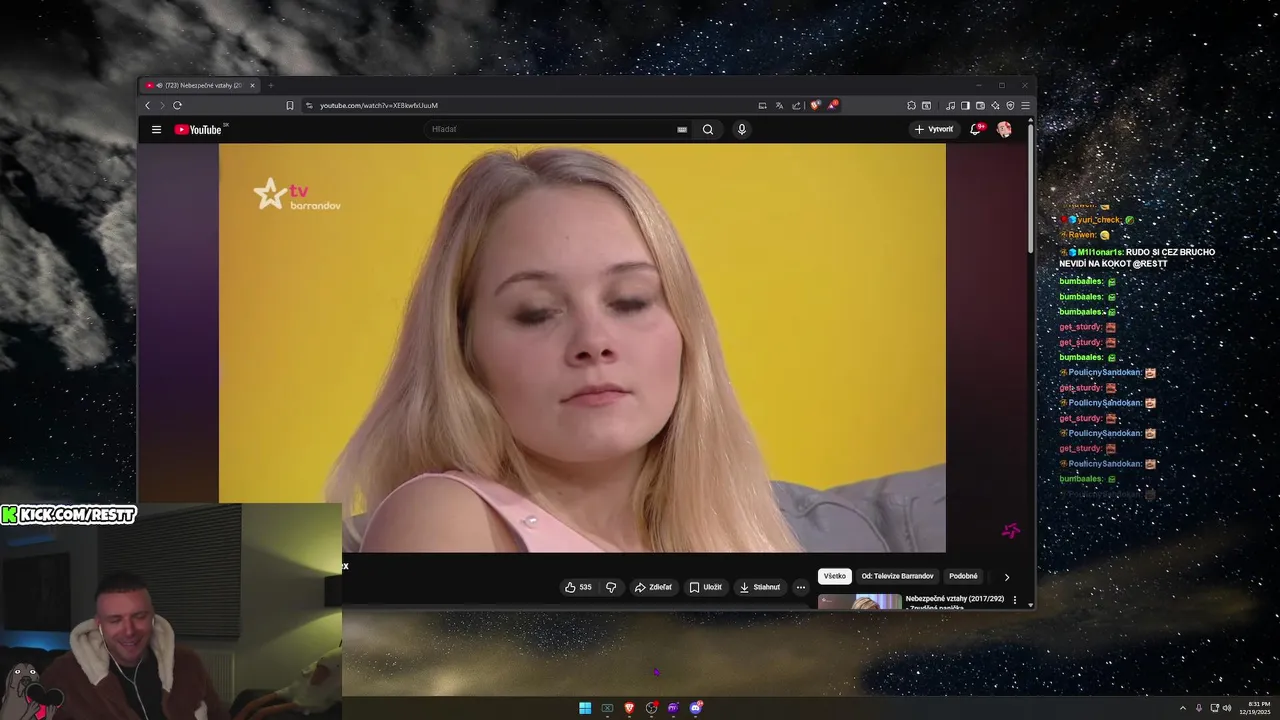This screenshot has width=1280, height=720.
Task: Open options for Nebezpečné vztahy (2017/292) suggestion
Action: (1015, 601)
